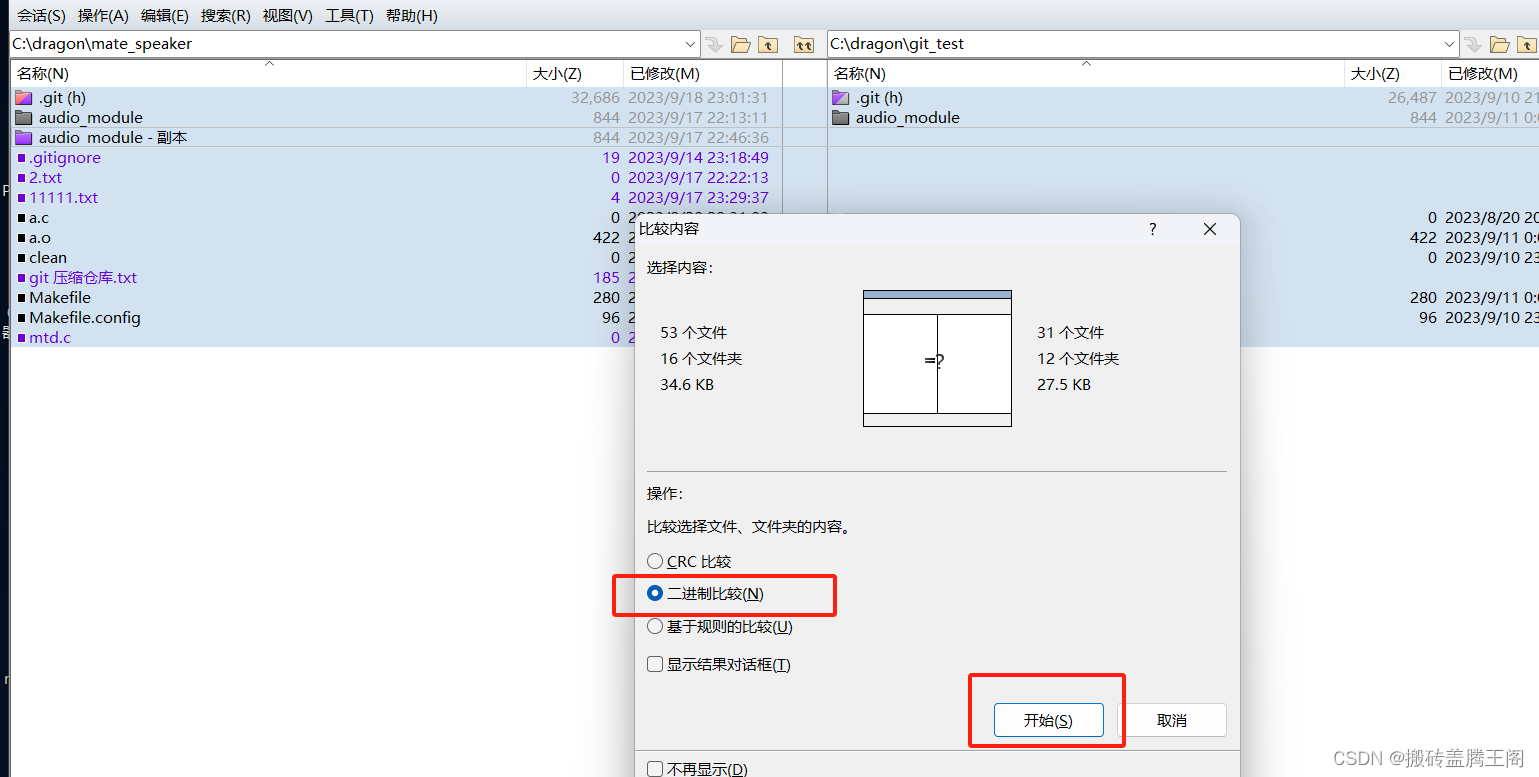Click the left pane back arrow icon

(x=714, y=44)
